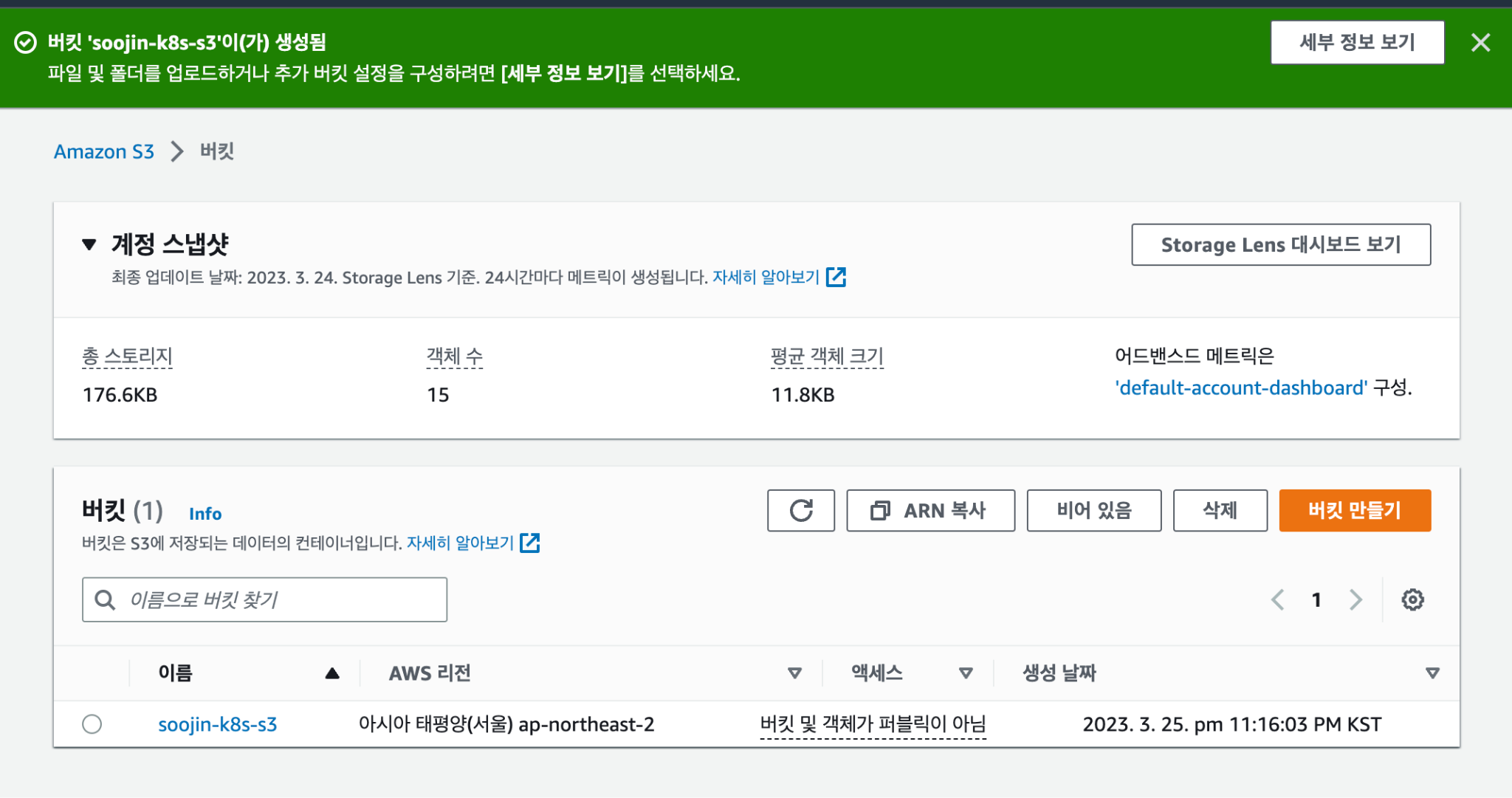Collapse the 계정 스냅샷 section

(89, 244)
